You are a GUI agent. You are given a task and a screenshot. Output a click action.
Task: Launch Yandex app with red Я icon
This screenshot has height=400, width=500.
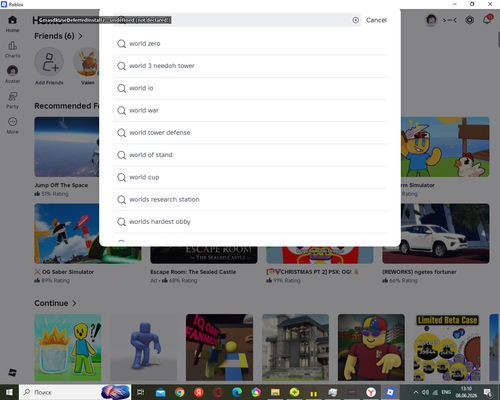tap(199, 392)
